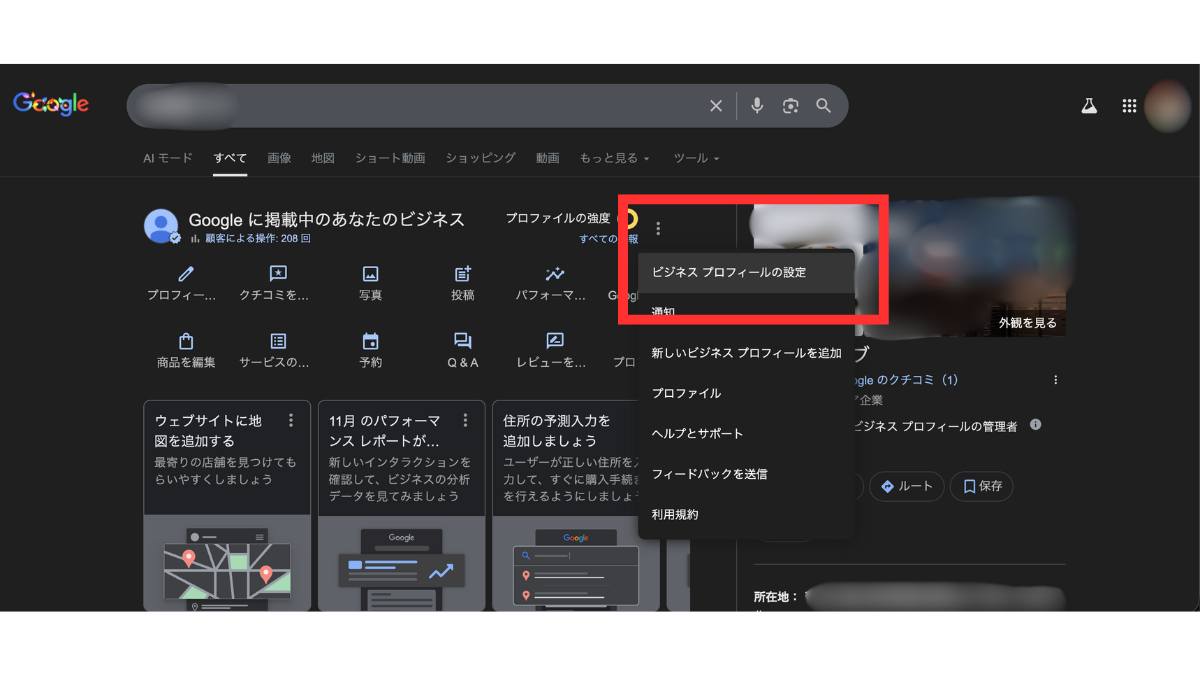Select ビジネス プロフィールの設定 menu item
Screen dimensions: 1200x675
pyautogui.click(x=729, y=272)
